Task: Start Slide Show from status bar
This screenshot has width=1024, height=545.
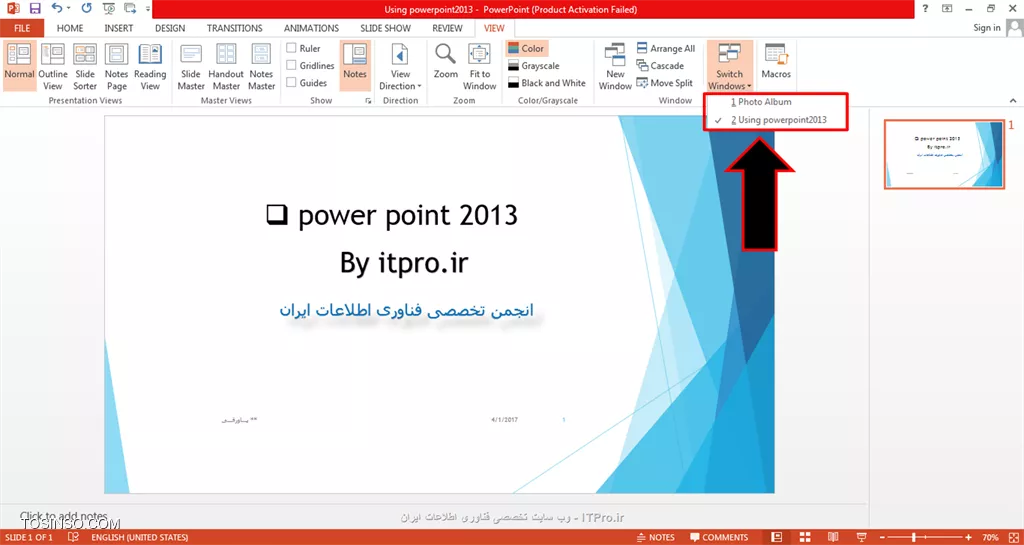Action: 861,537
